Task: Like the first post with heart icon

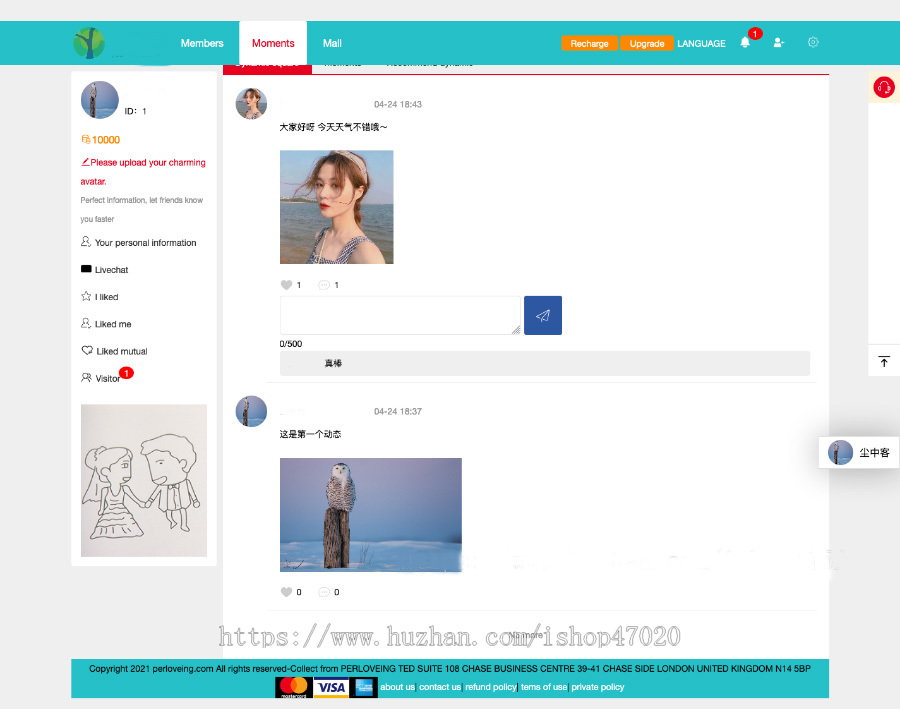Action: pyautogui.click(x=286, y=285)
